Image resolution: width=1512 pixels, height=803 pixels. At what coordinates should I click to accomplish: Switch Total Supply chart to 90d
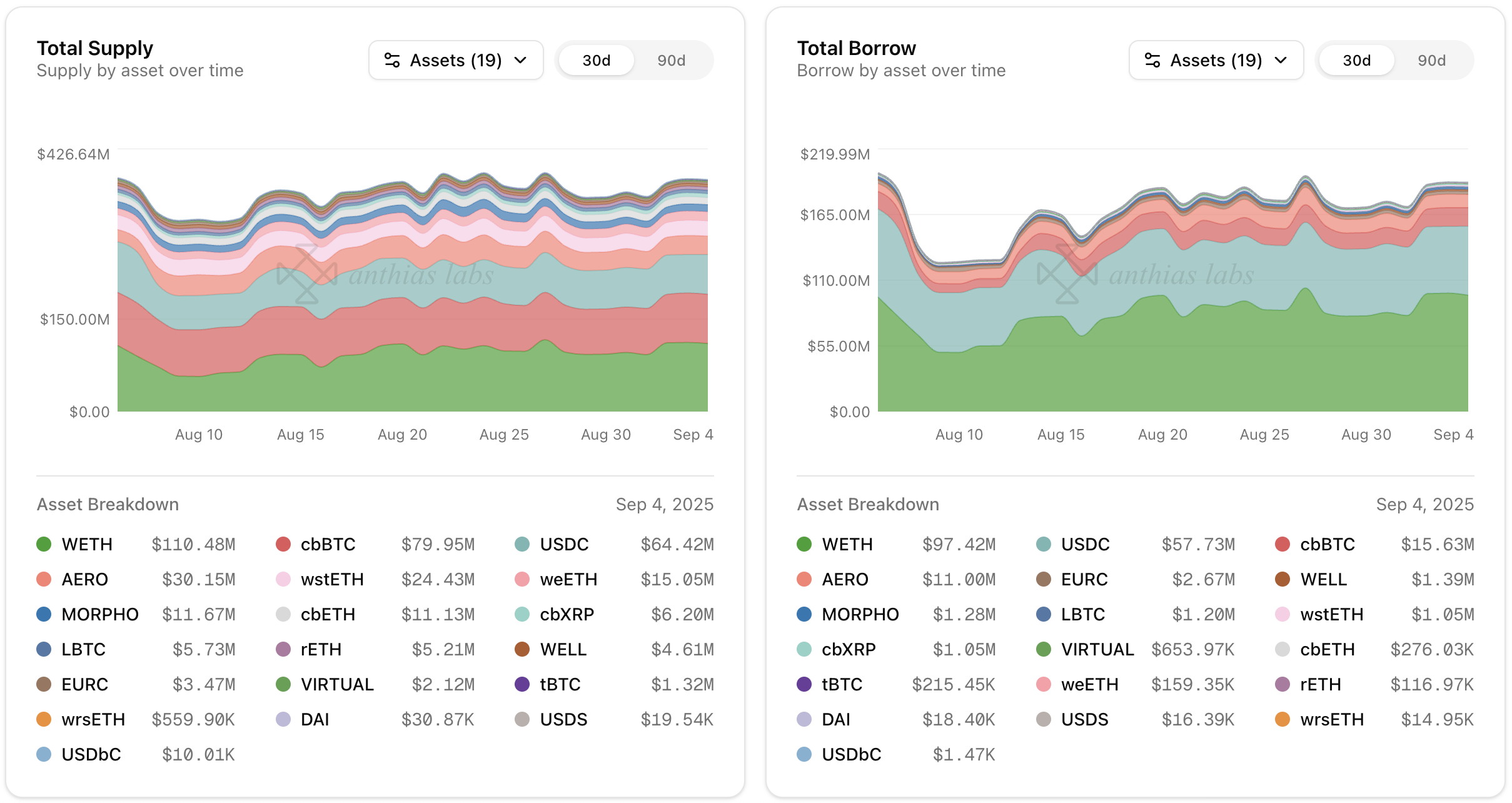(x=671, y=60)
